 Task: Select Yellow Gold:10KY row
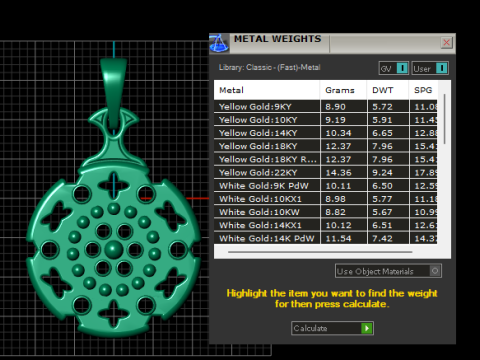coord(326,120)
